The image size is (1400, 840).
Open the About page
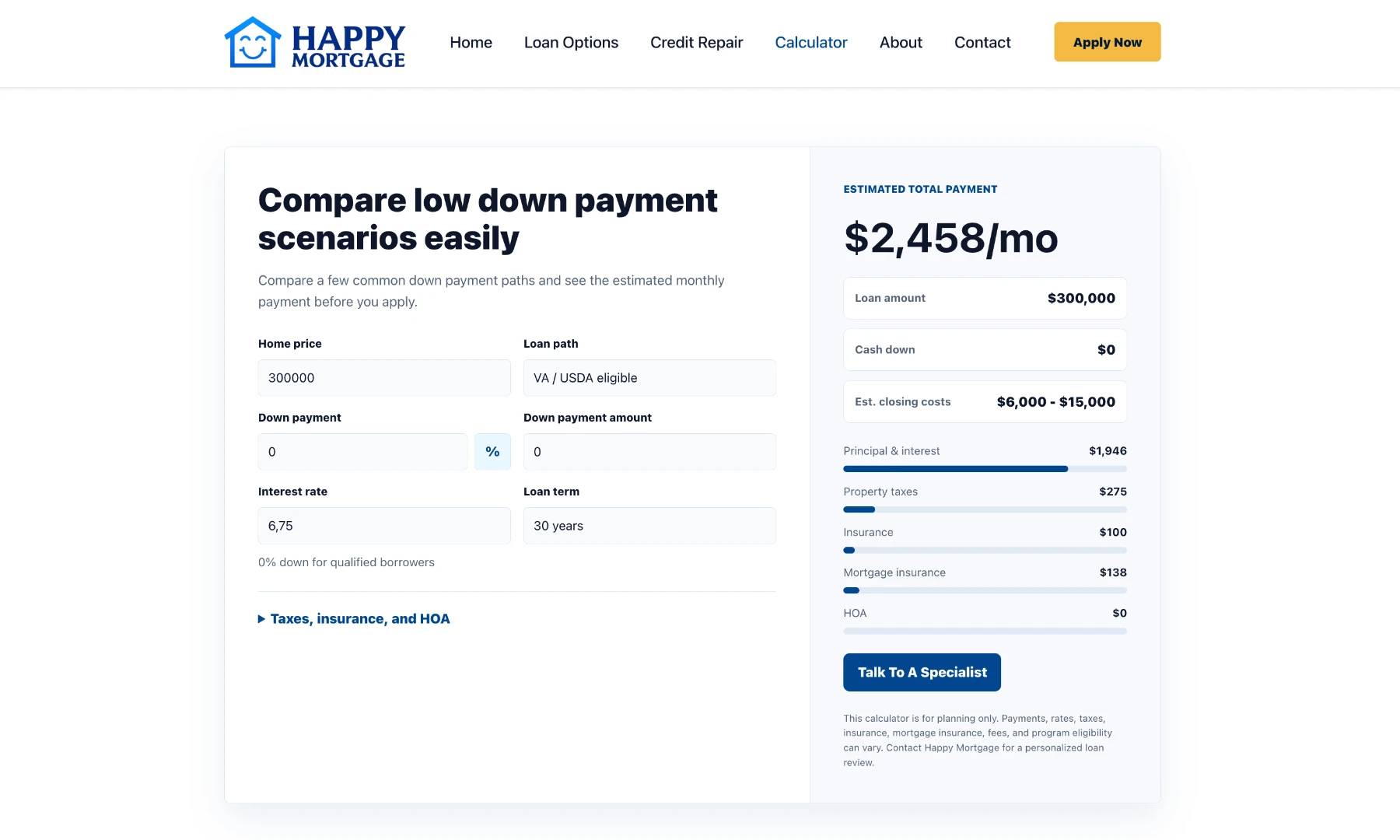tap(901, 43)
